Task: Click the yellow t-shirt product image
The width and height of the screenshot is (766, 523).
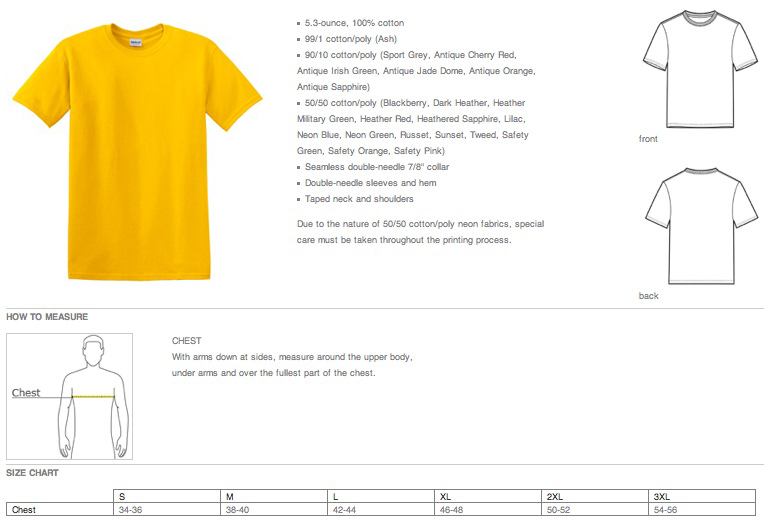Action: click(138, 151)
